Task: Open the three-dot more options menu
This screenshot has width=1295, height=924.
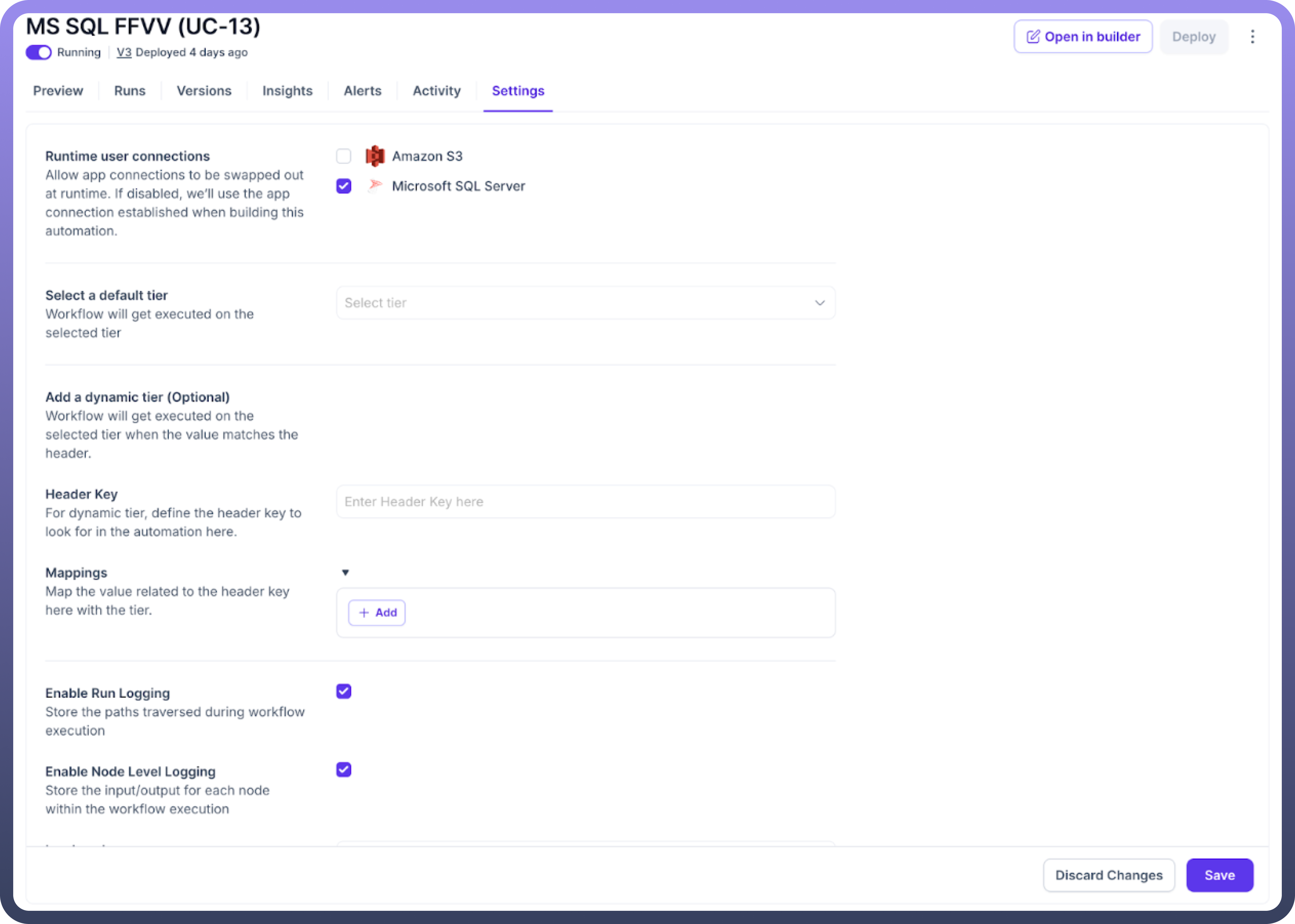Action: click(x=1252, y=37)
